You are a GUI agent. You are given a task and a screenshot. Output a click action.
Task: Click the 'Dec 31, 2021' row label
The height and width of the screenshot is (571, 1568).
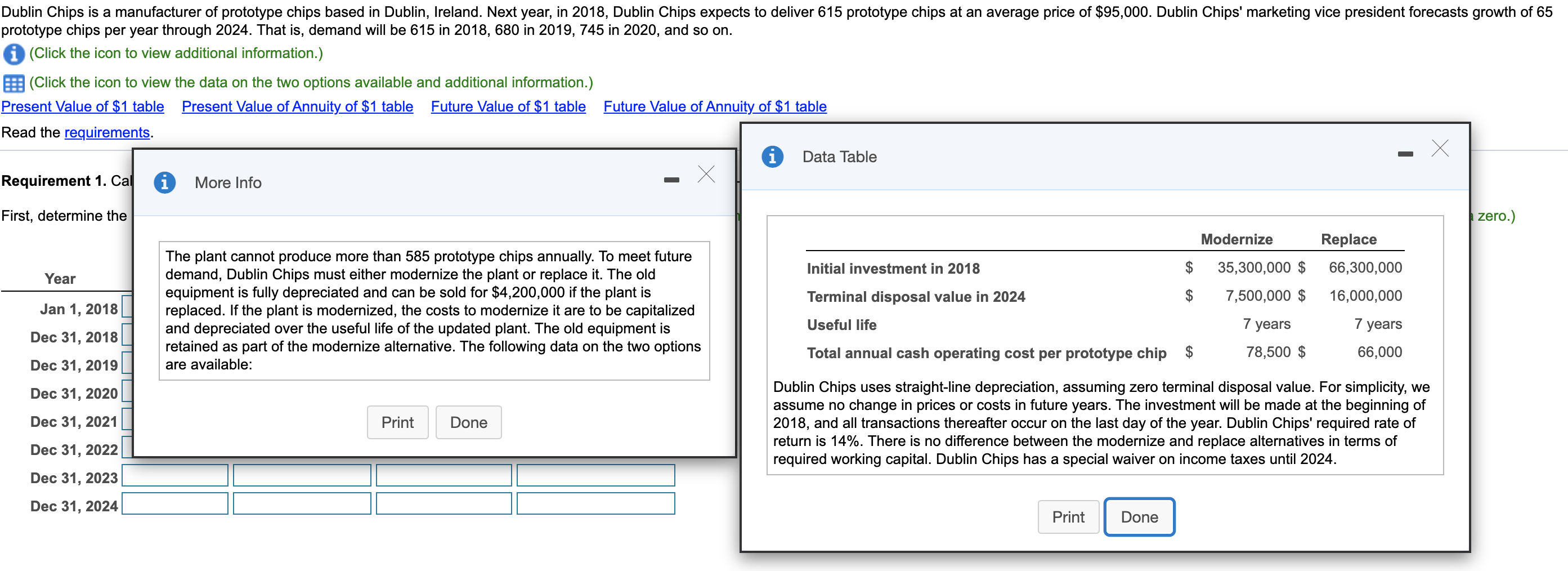pyautogui.click(x=74, y=422)
